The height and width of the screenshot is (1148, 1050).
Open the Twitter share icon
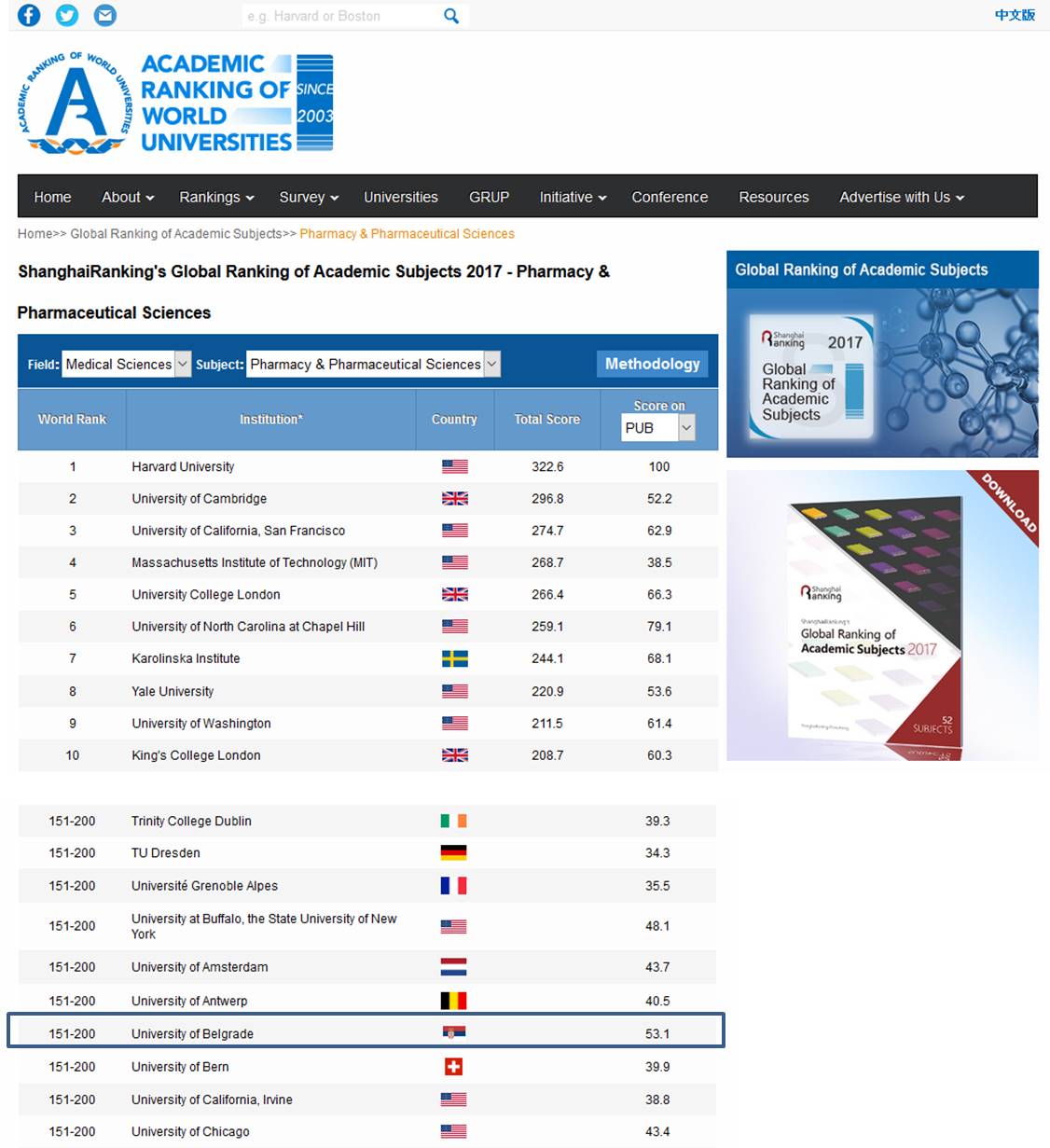(x=67, y=15)
